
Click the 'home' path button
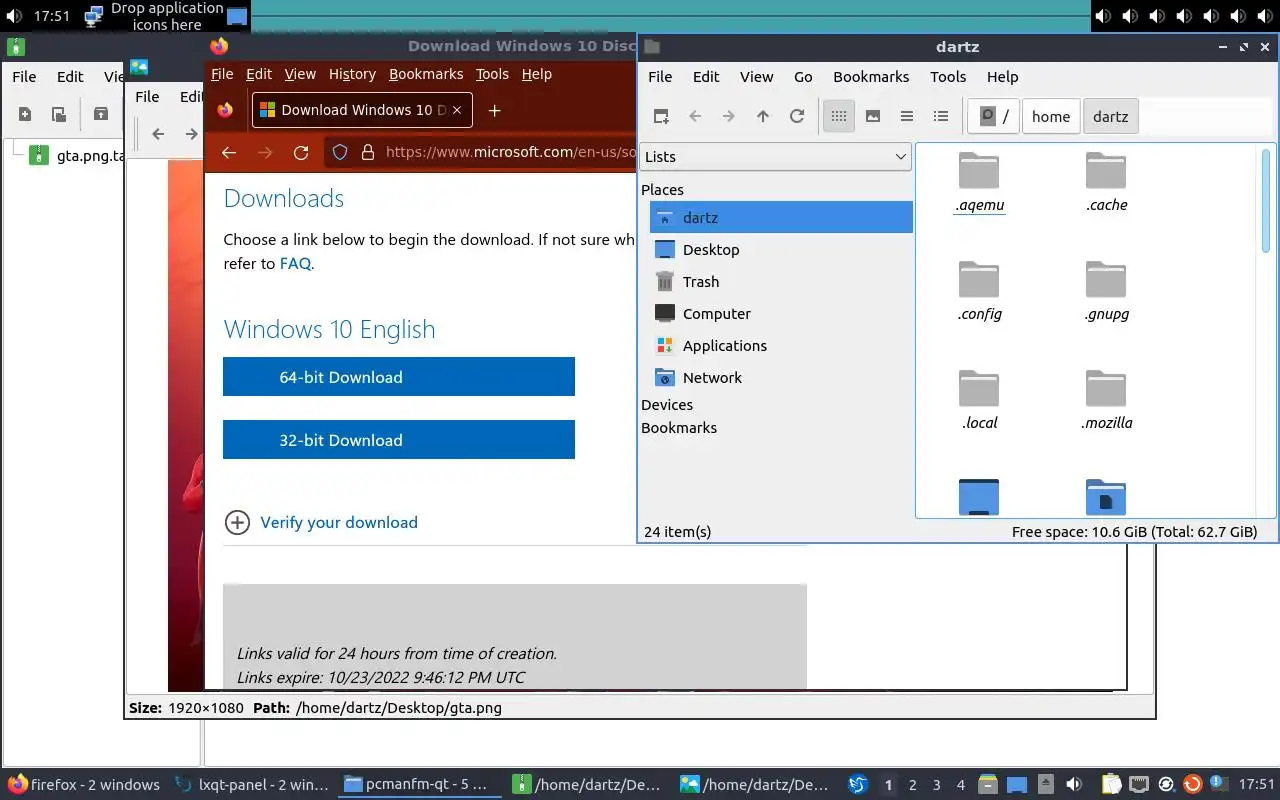click(1051, 116)
